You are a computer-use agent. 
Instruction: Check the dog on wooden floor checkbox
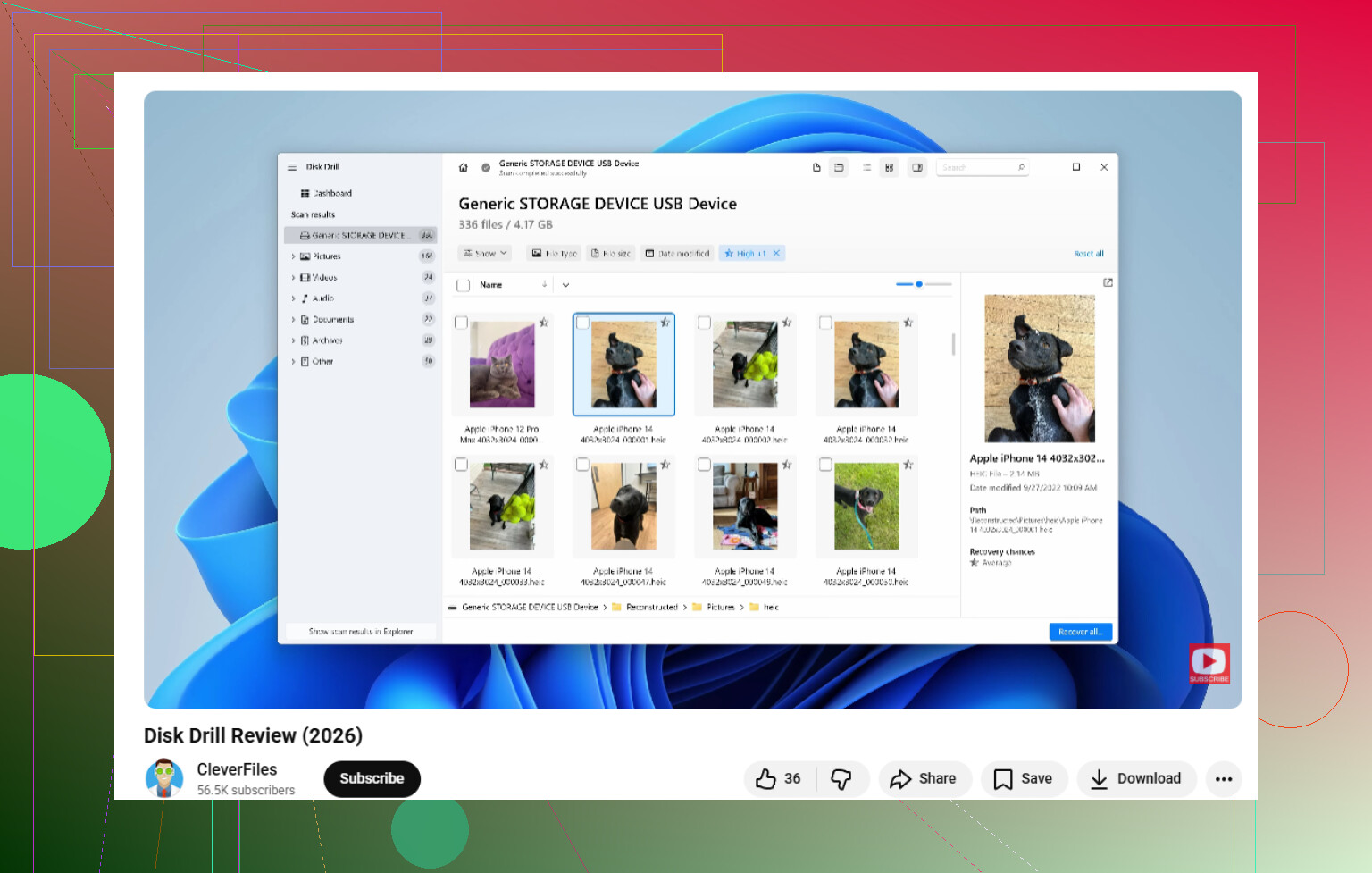coord(582,465)
